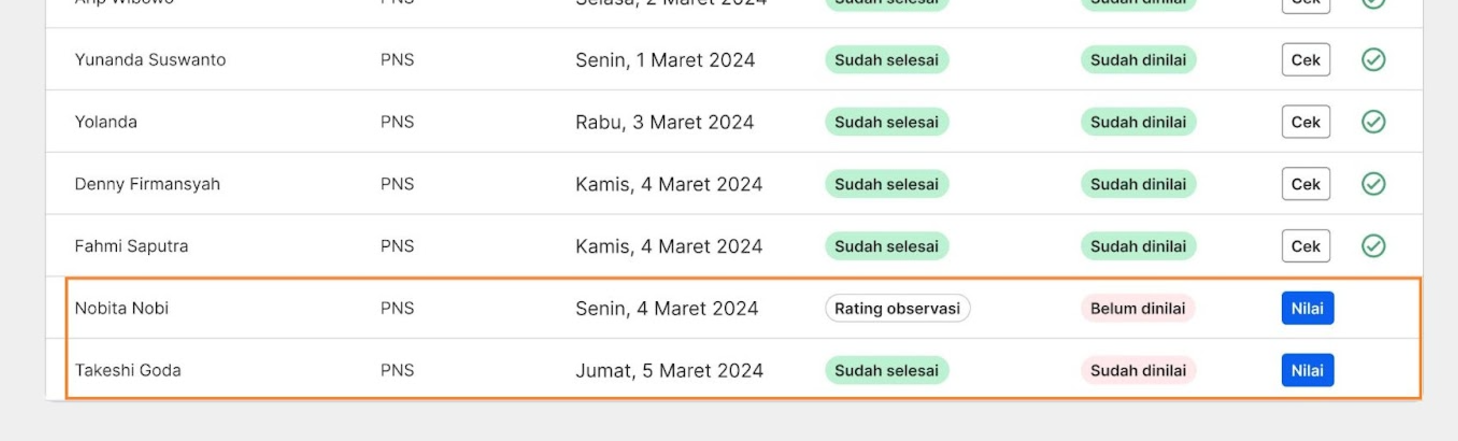Select the name Nobita Nobi

click(122, 308)
